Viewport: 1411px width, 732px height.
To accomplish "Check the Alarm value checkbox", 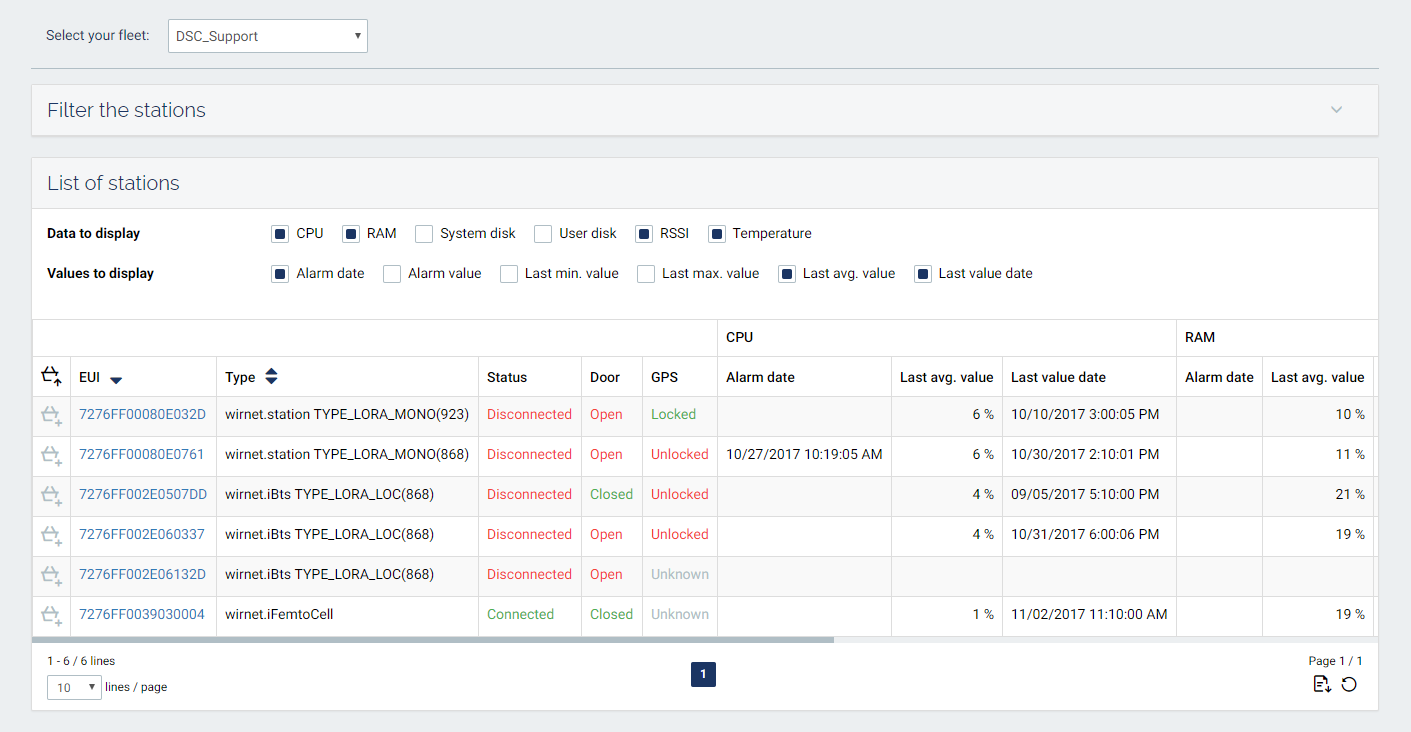I will [392, 274].
